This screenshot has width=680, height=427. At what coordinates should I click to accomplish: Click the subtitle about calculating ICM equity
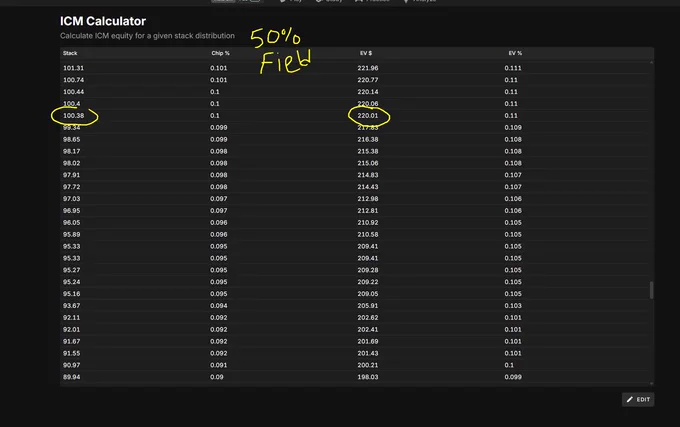147,36
